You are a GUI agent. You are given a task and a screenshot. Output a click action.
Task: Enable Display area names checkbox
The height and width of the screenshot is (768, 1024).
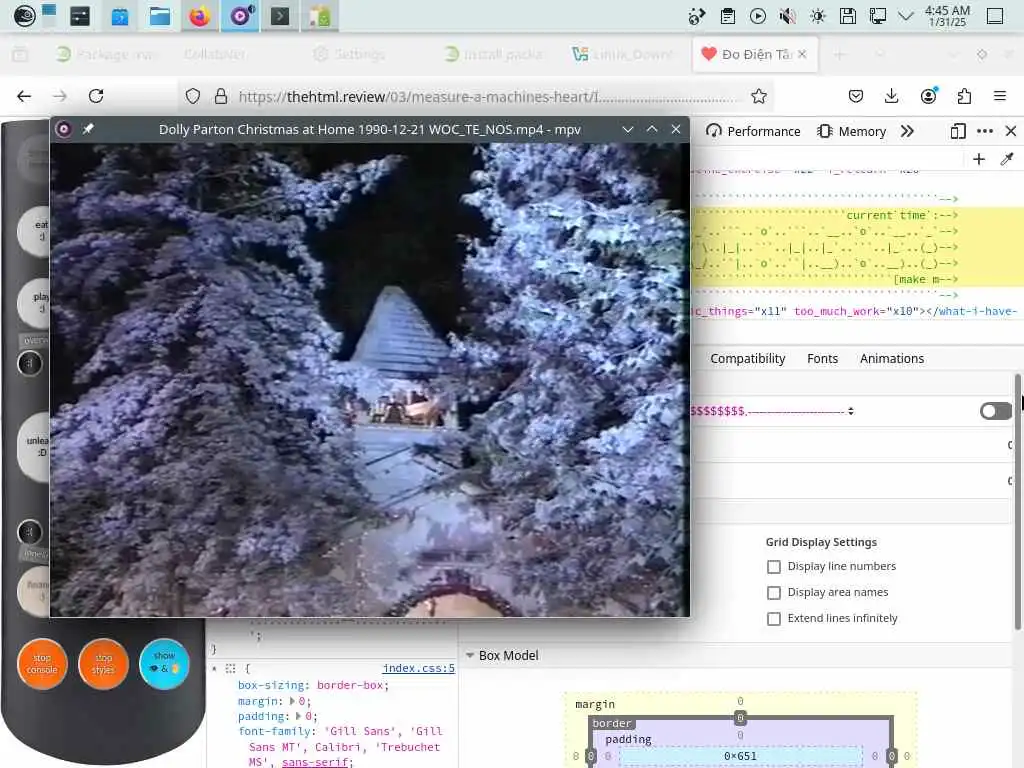tap(774, 592)
